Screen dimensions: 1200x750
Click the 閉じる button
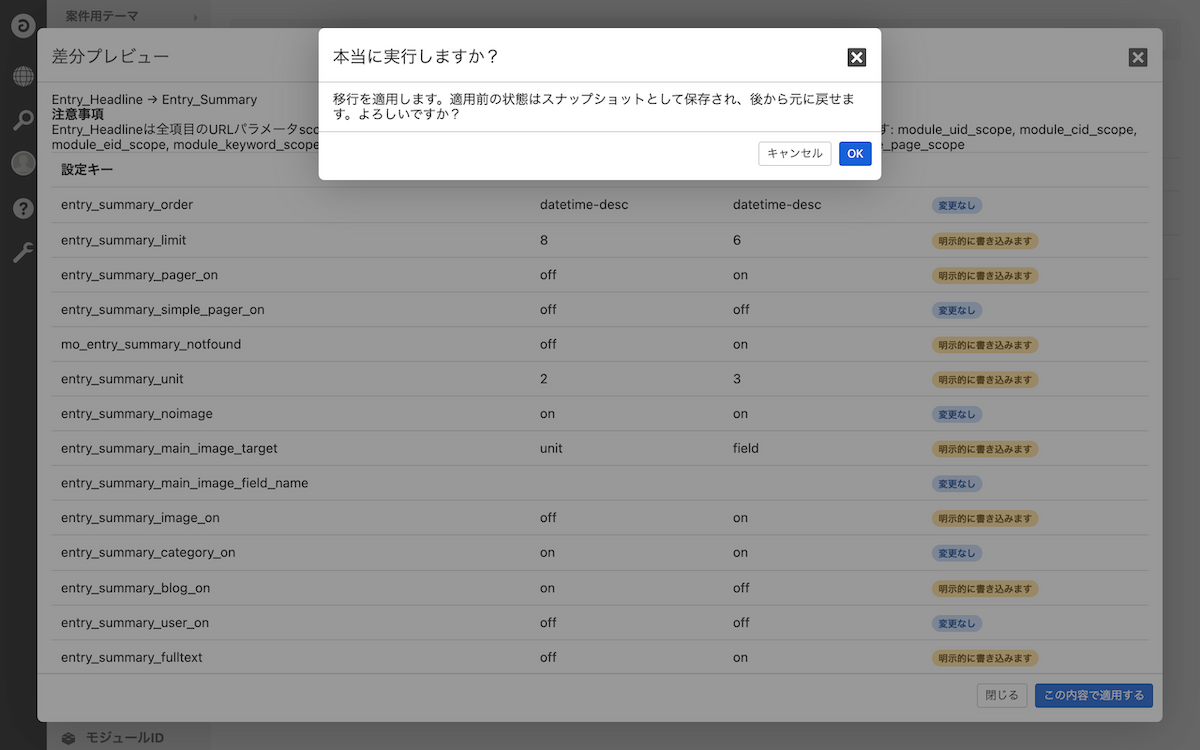tap(1002, 695)
